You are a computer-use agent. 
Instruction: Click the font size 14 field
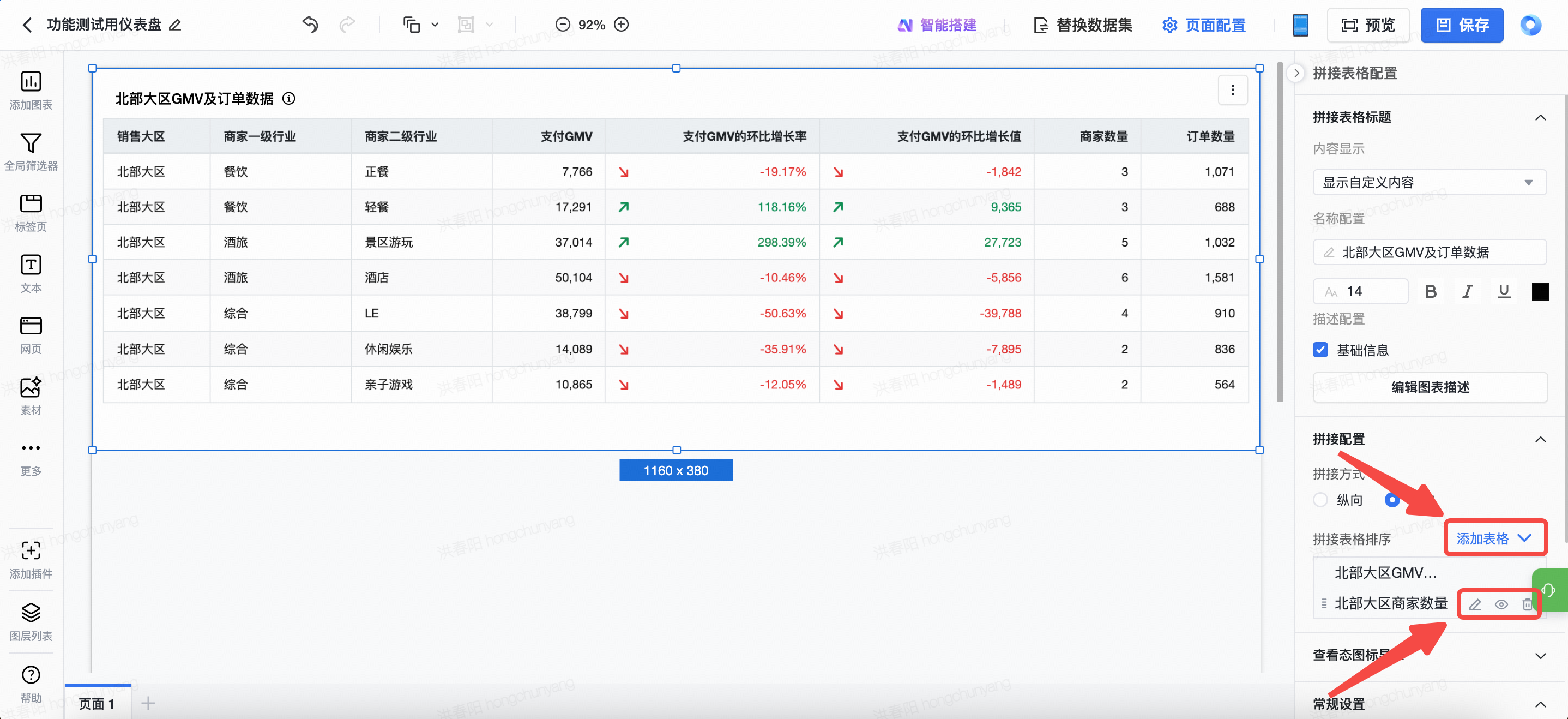[x=1360, y=292]
